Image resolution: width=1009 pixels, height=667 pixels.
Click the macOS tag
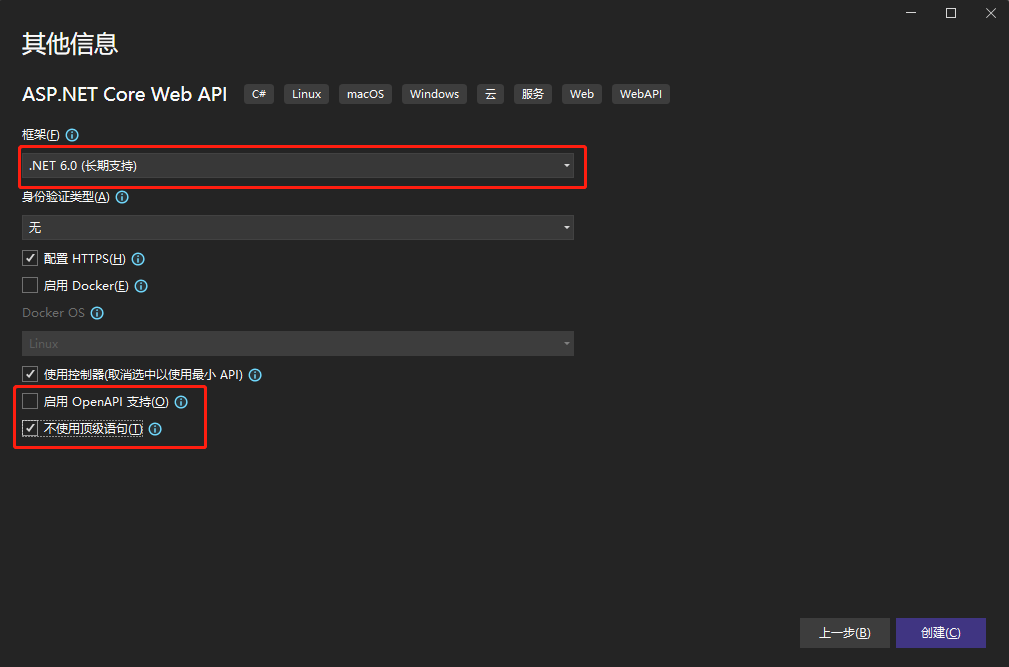click(x=366, y=94)
